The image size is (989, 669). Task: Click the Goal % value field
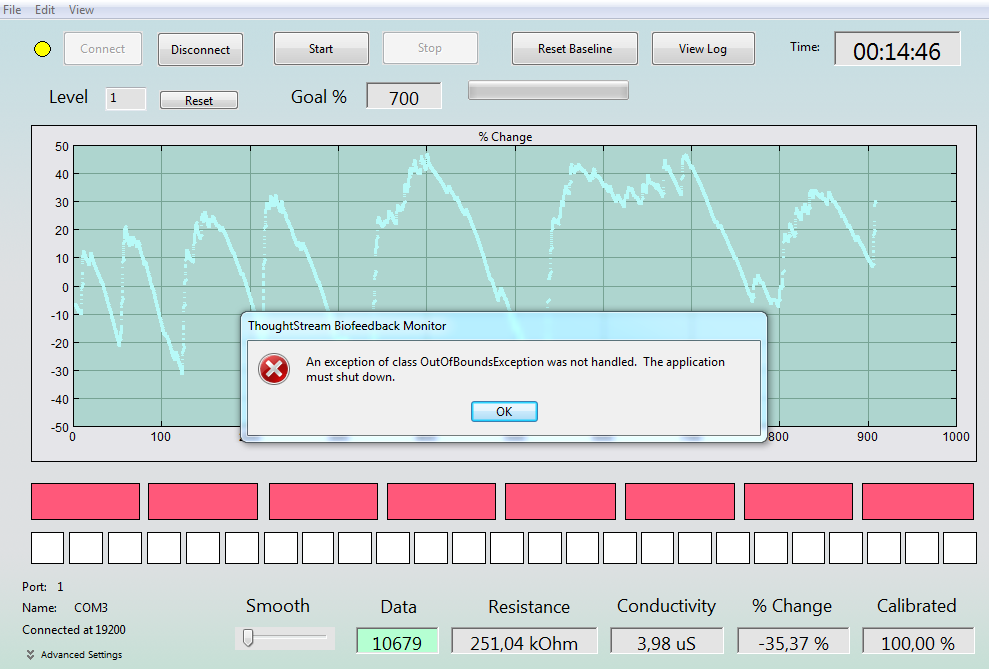point(404,97)
